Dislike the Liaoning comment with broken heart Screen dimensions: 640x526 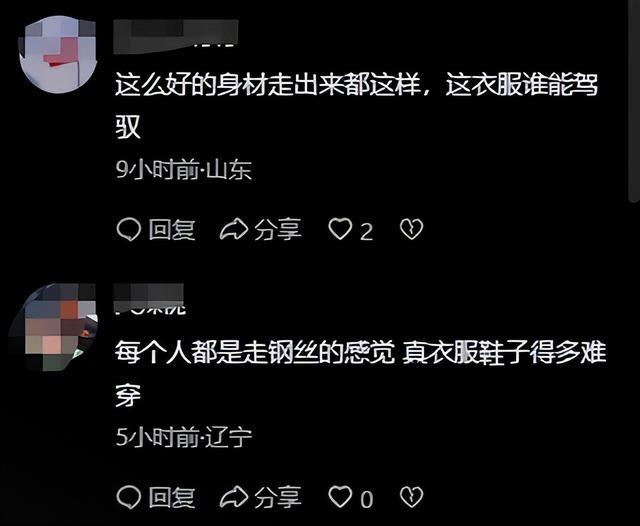coord(411,497)
